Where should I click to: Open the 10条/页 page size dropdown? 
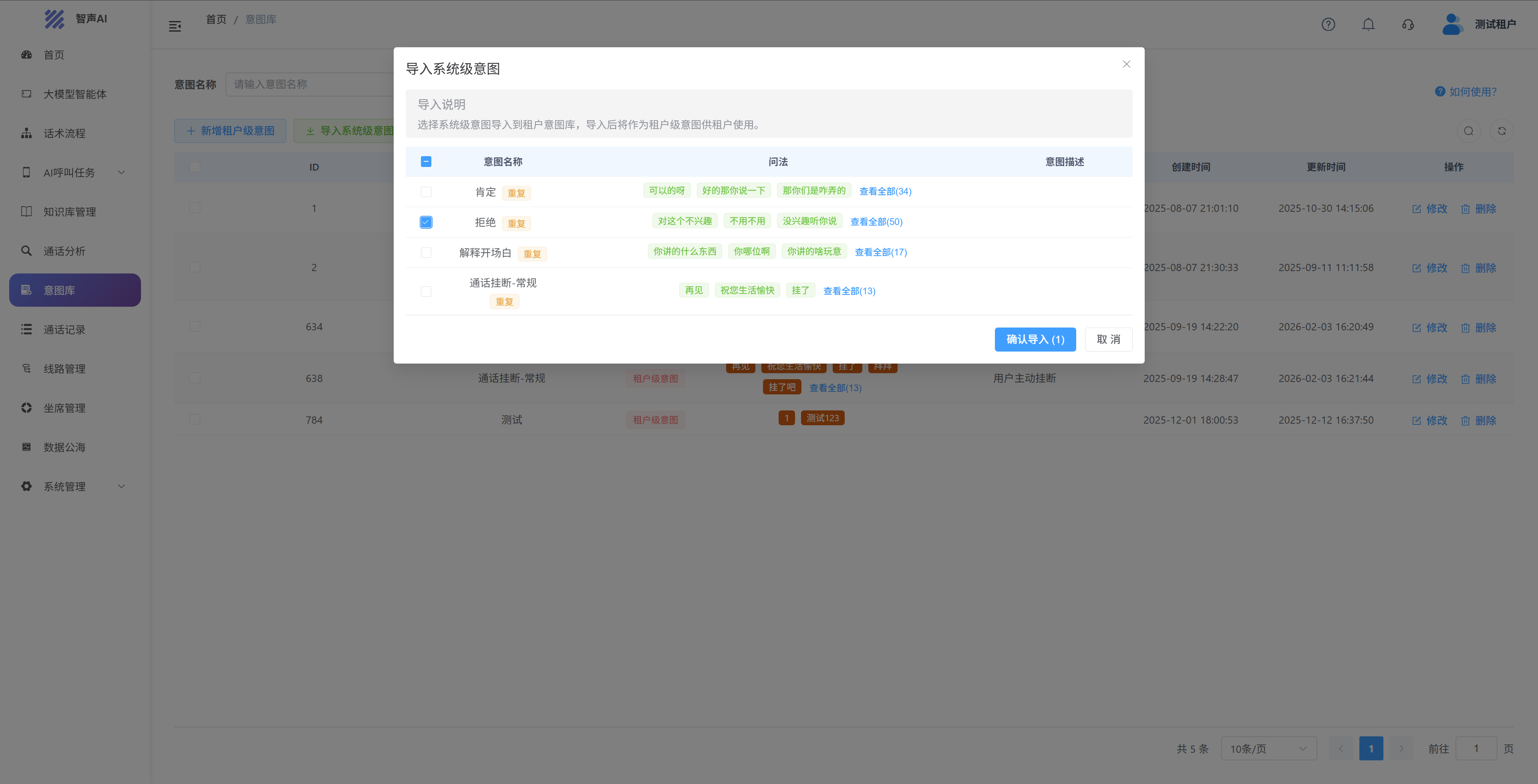pos(1268,748)
